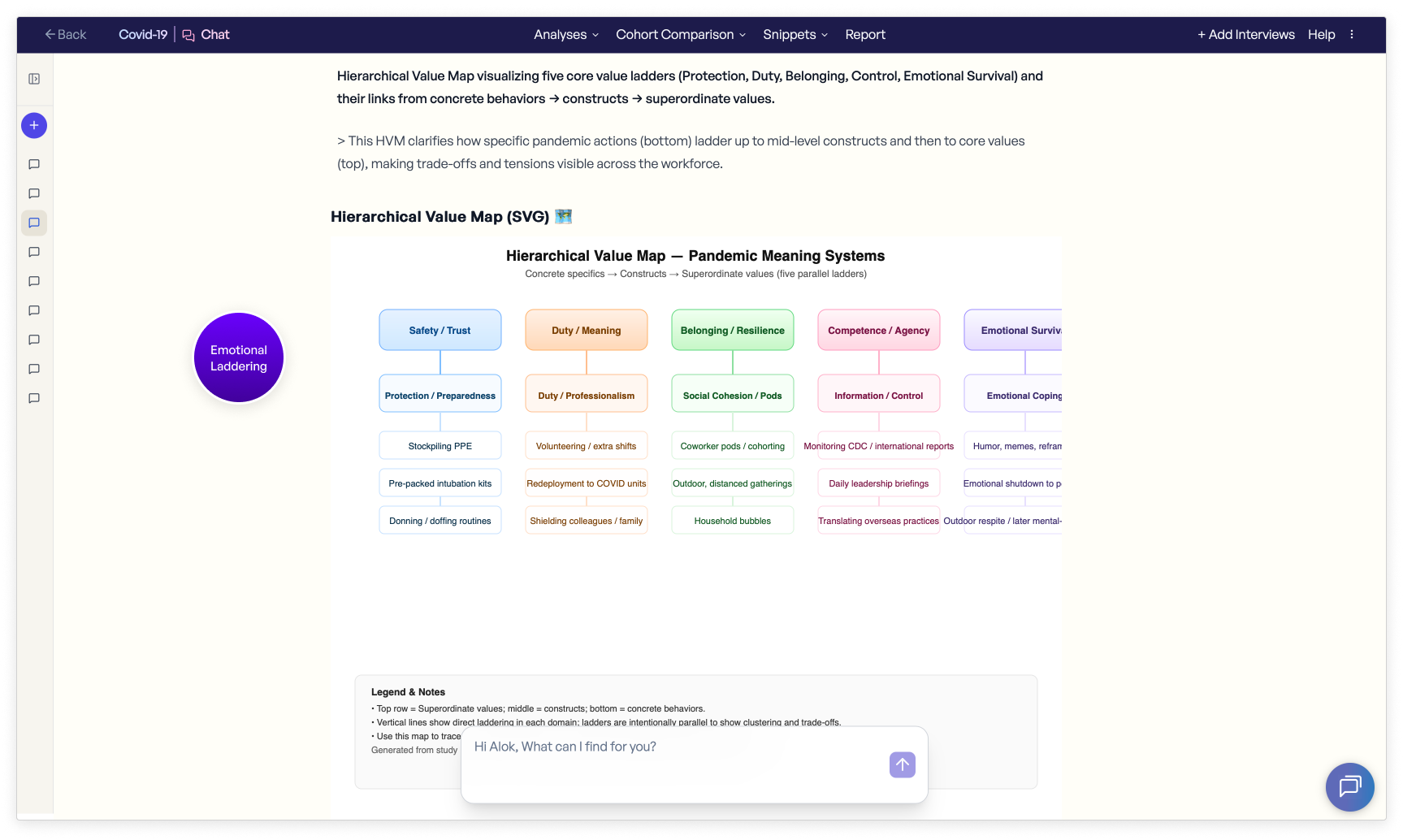1403x840 pixels.
Task: Open the first chat history icon
Action: [x=34, y=165]
